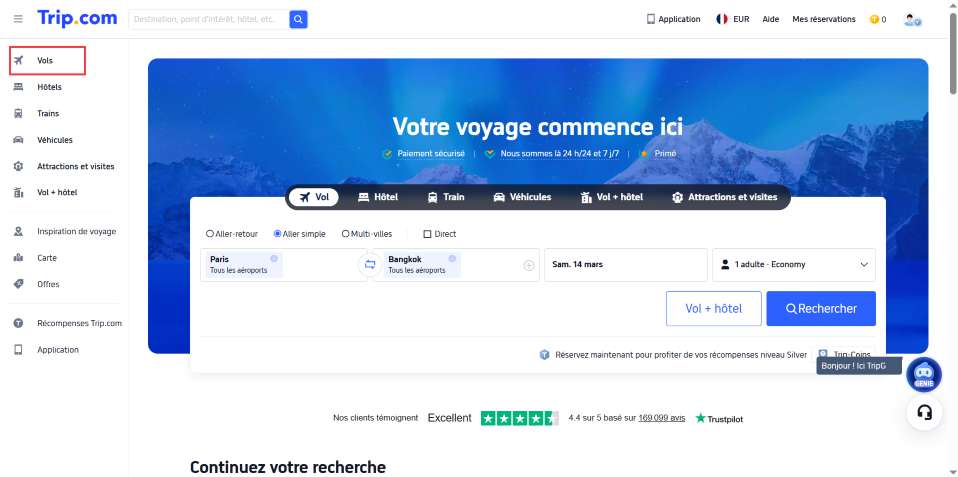
Task: Remove Bangkok from destination field
Action: coord(452,258)
